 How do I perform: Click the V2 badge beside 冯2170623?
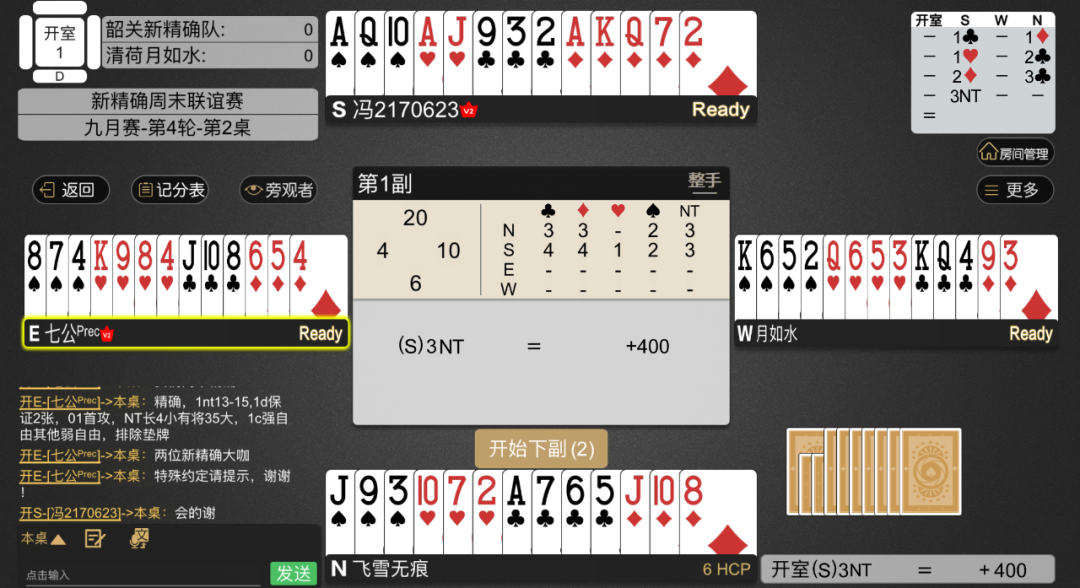(469, 110)
